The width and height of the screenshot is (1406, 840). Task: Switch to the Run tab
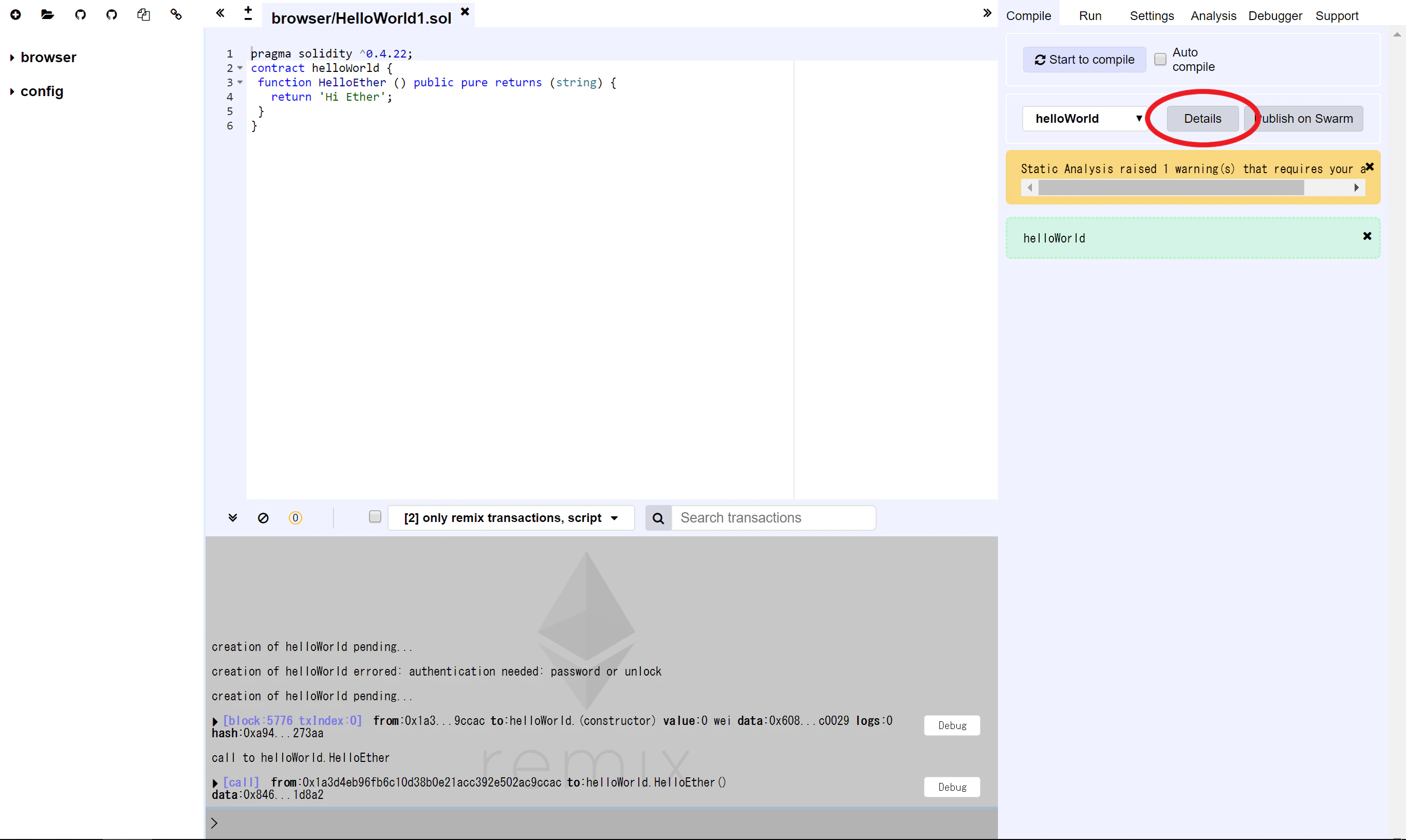(x=1089, y=16)
